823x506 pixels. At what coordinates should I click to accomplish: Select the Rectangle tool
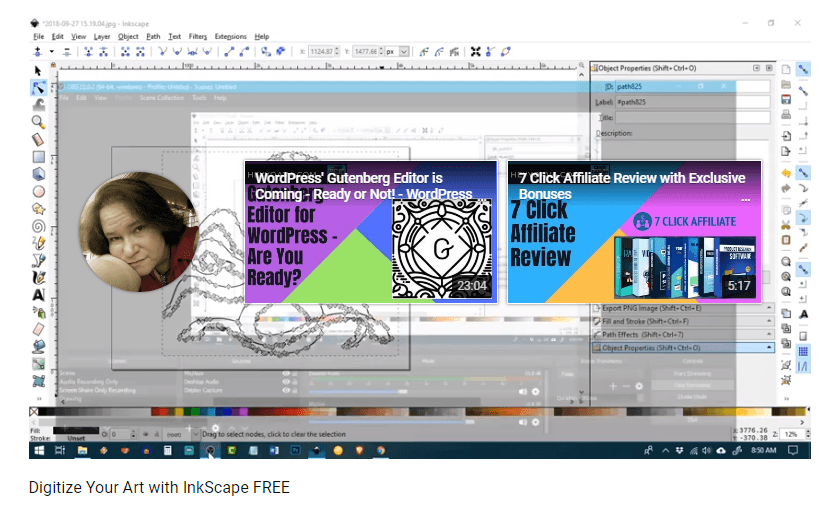click(38, 157)
